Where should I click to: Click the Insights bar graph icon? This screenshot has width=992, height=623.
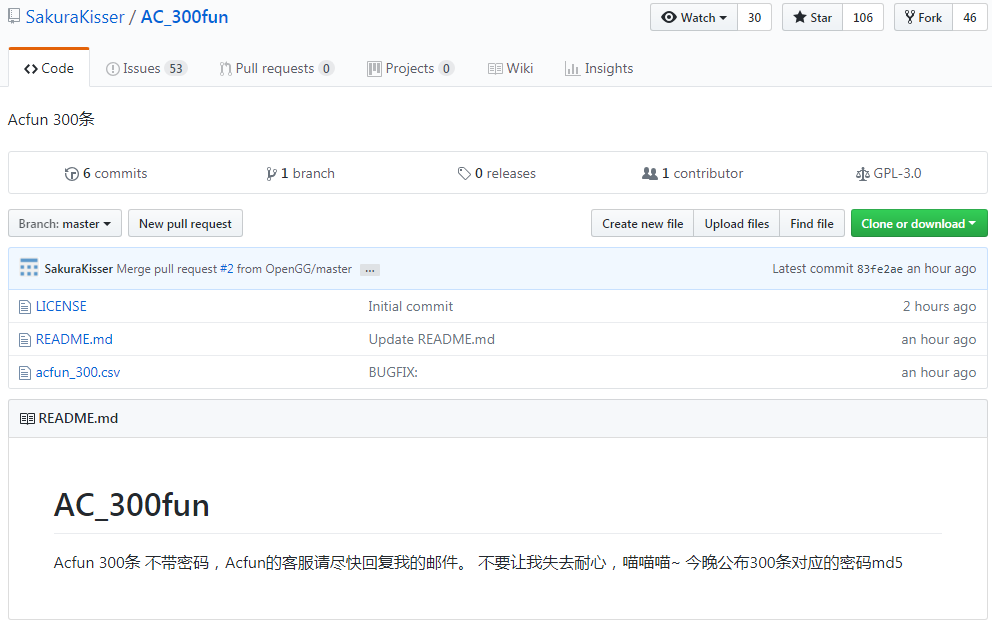point(572,69)
